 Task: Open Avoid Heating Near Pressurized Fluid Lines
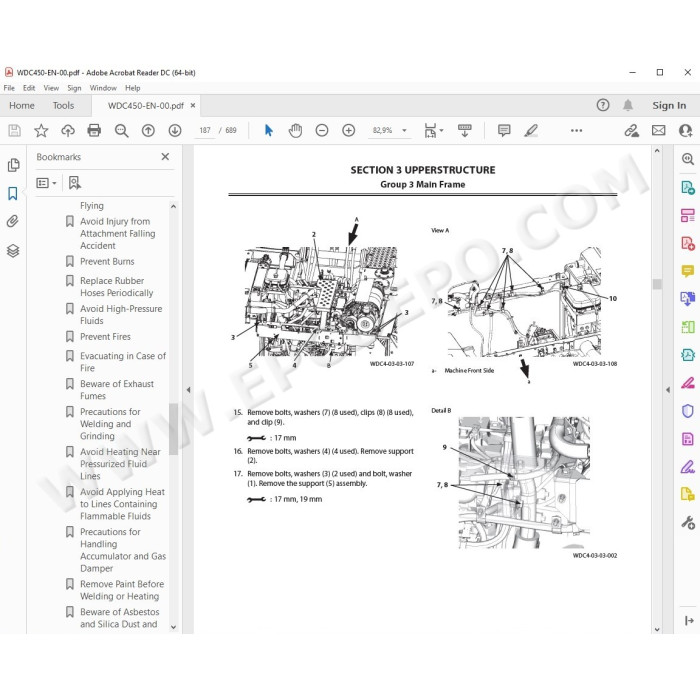click(x=120, y=464)
